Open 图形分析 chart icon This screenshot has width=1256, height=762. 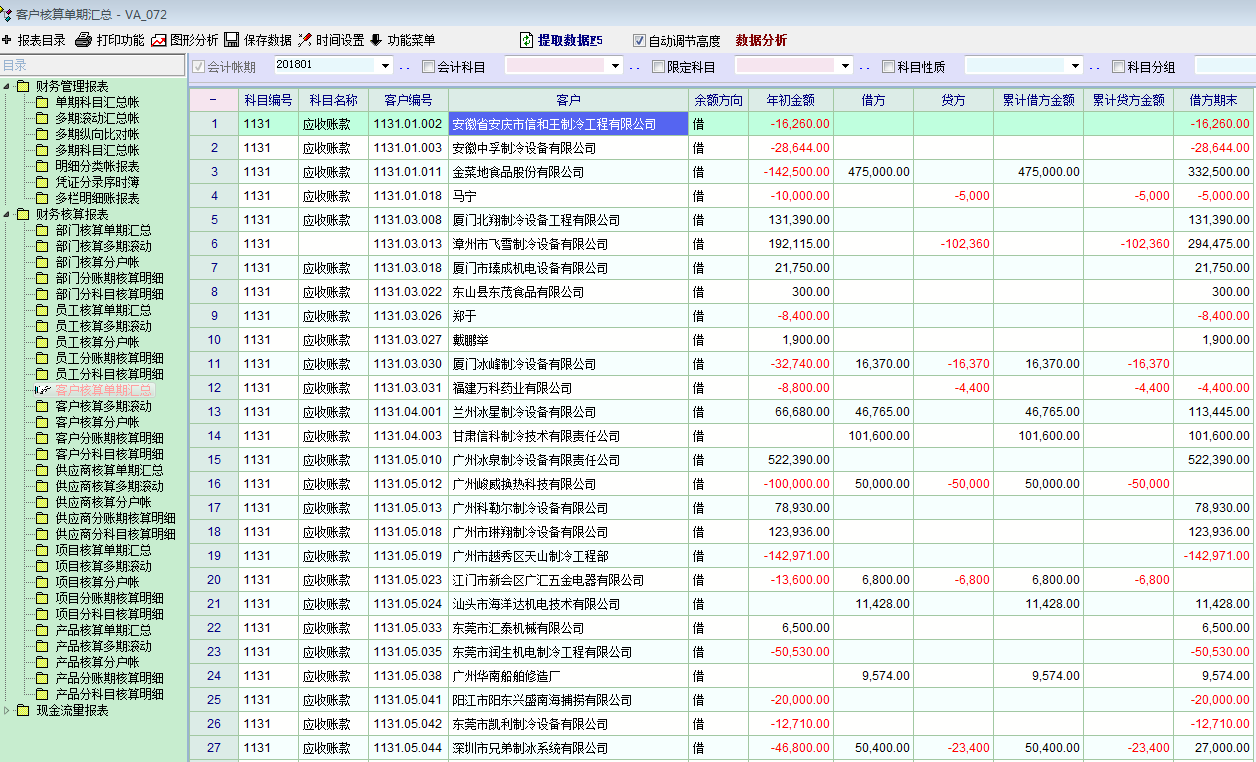pos(159,40)
